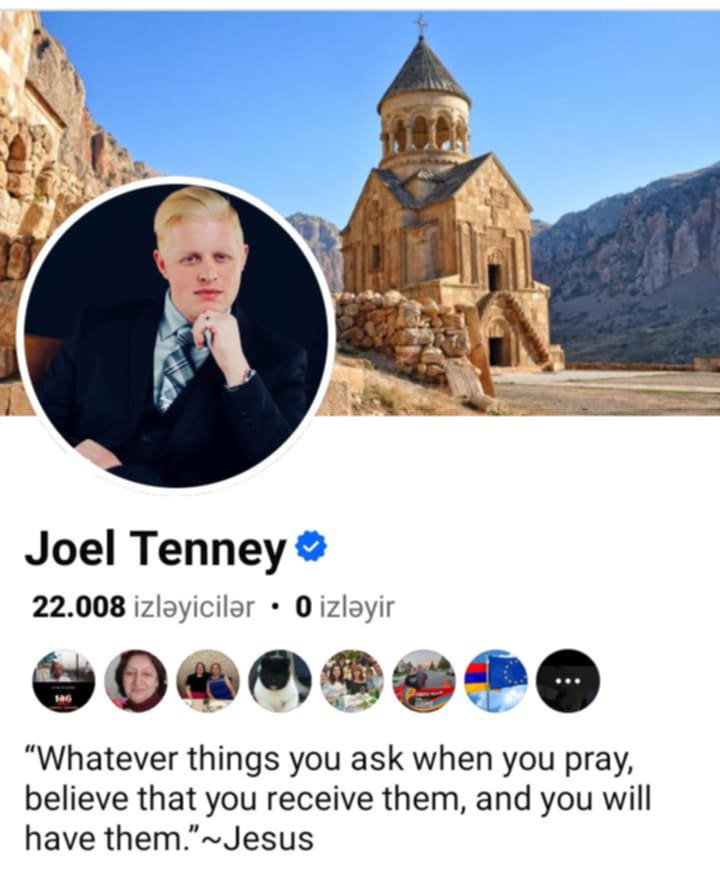
Task: Open Joel Tenney's circular profile picture
Action: coord(176,334)
